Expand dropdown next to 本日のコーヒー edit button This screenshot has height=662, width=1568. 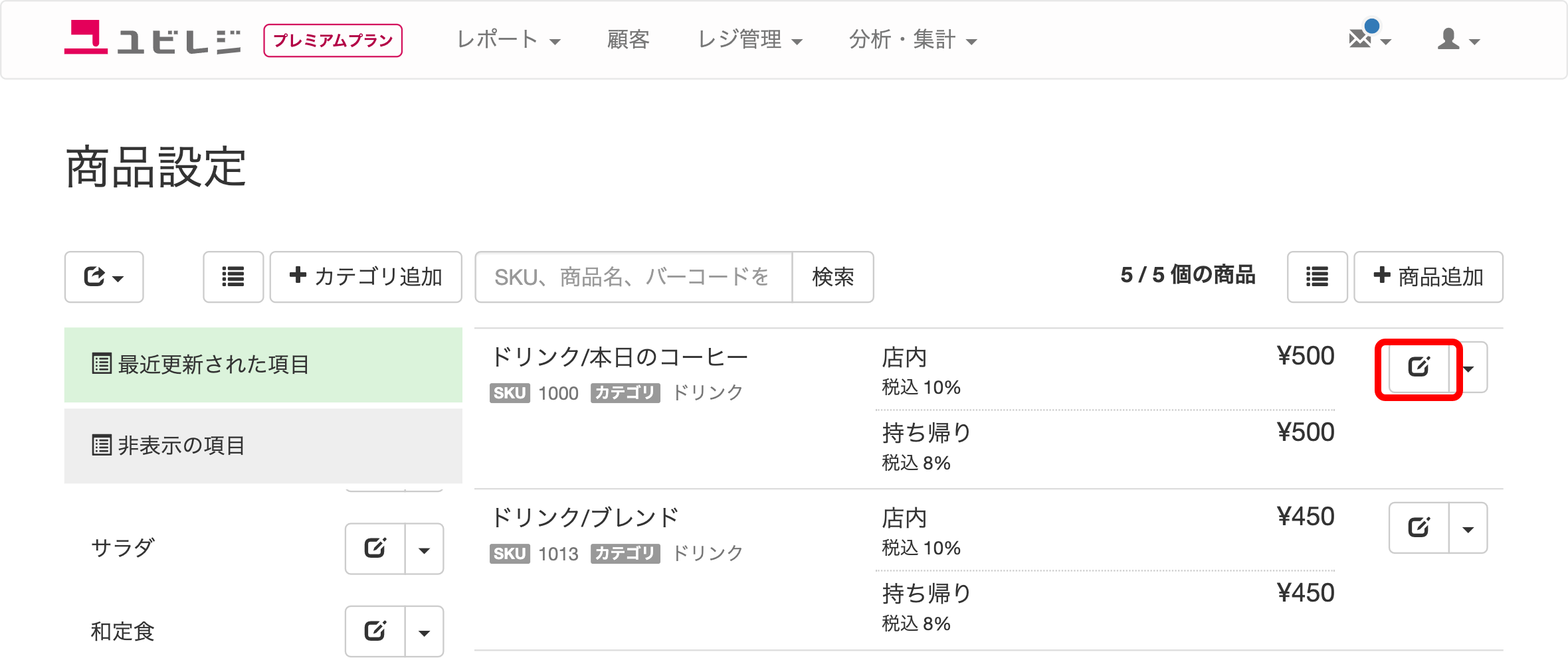[x=1469, y=368]
